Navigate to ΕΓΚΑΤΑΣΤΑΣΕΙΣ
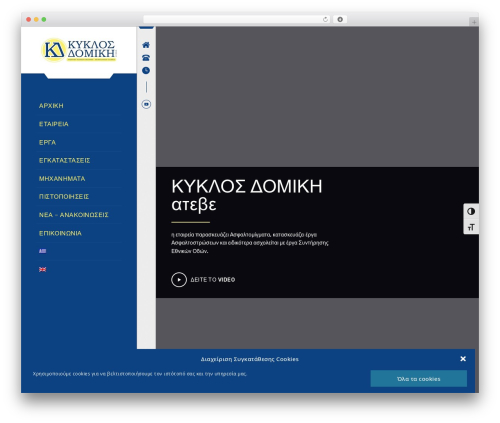 [64, 160]
